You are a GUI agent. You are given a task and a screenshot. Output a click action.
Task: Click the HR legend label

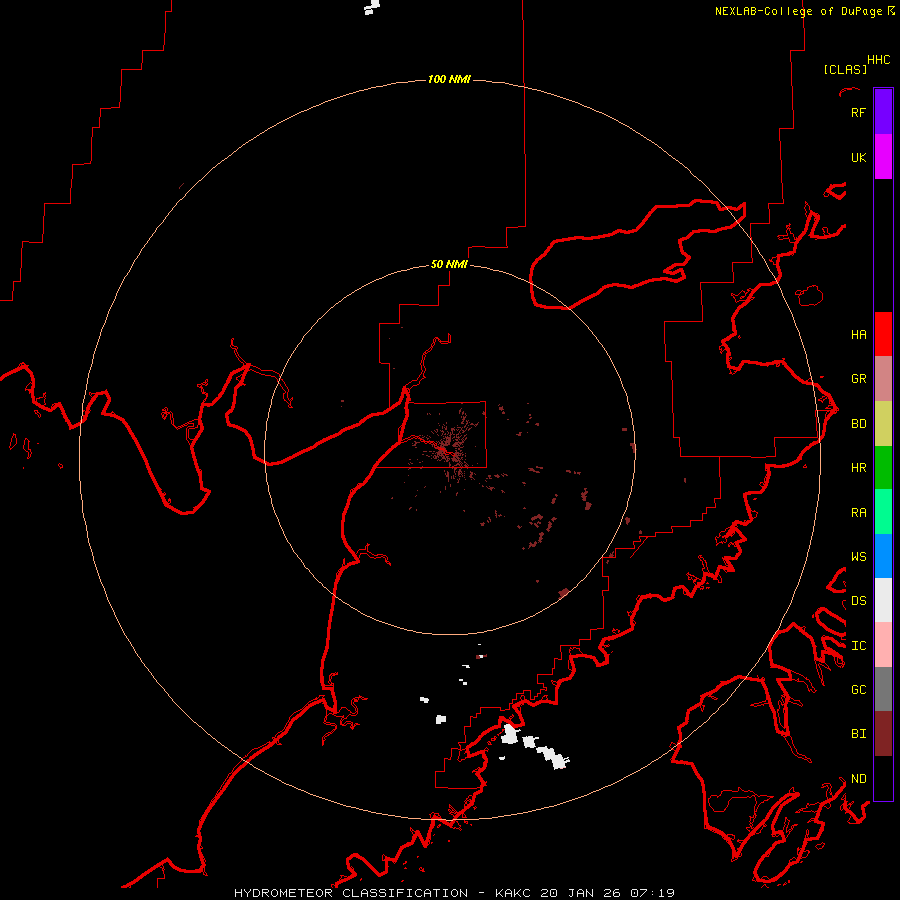tap(858, 467)
